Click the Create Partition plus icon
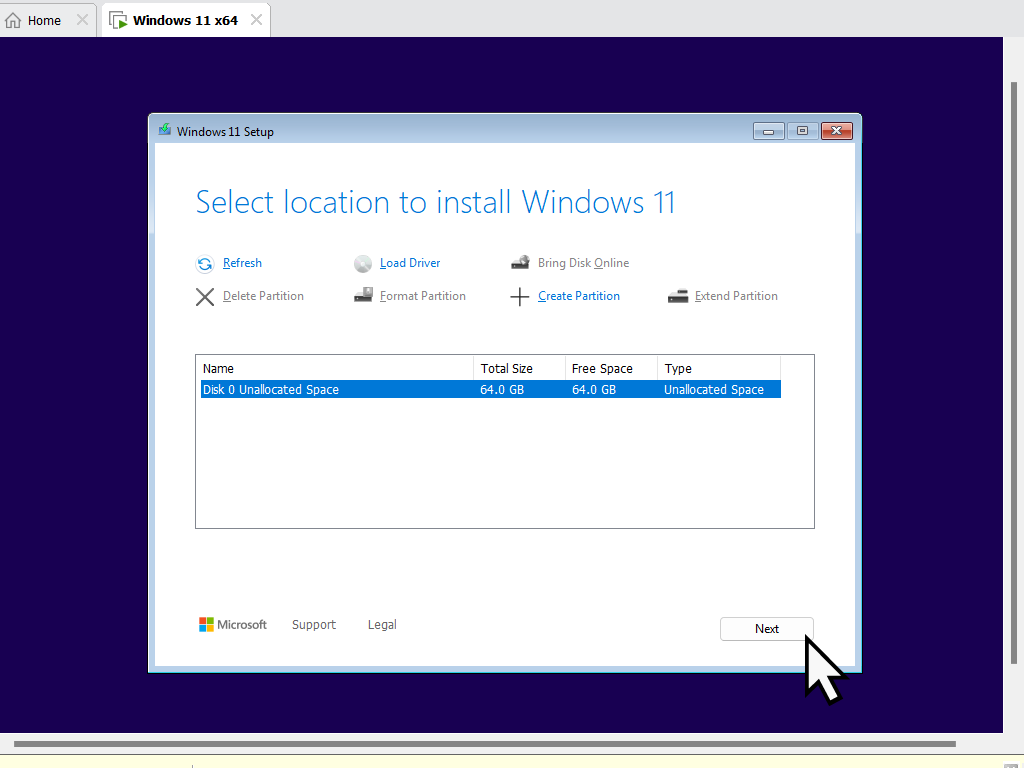The width and height of the screenshot is (1024, 768). pyautogui.click(x=520, y=296)
